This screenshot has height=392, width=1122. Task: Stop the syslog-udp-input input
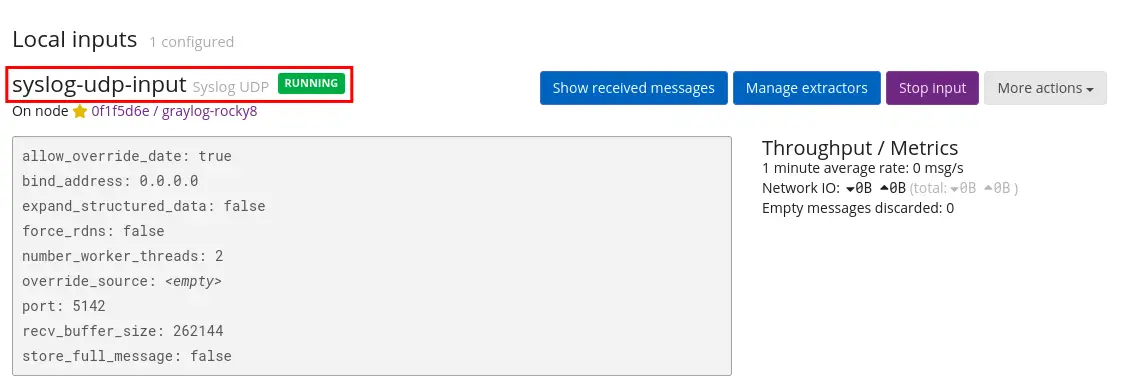(x=932, y=88)
